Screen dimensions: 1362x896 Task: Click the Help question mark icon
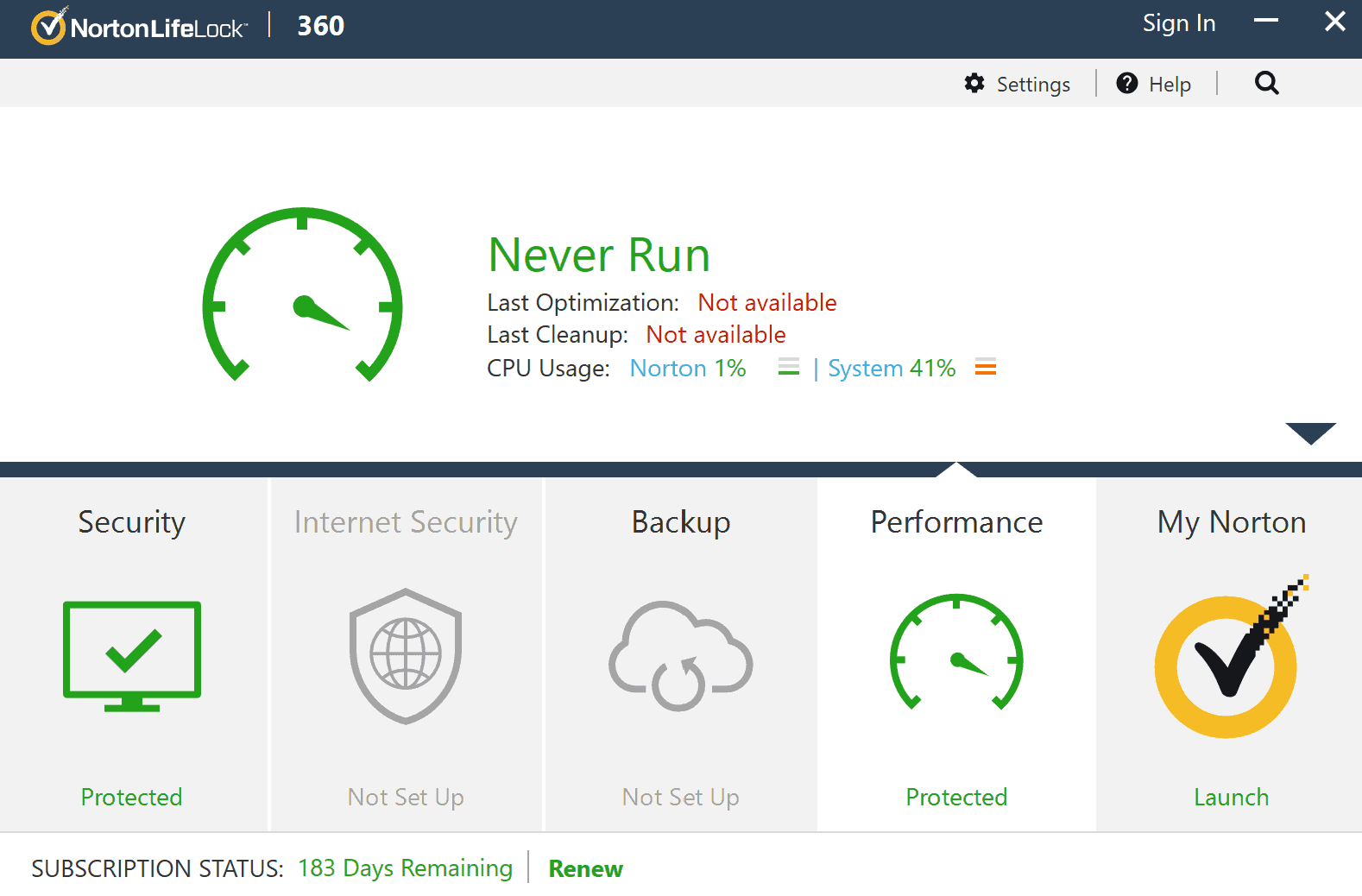pos(1126,83)
